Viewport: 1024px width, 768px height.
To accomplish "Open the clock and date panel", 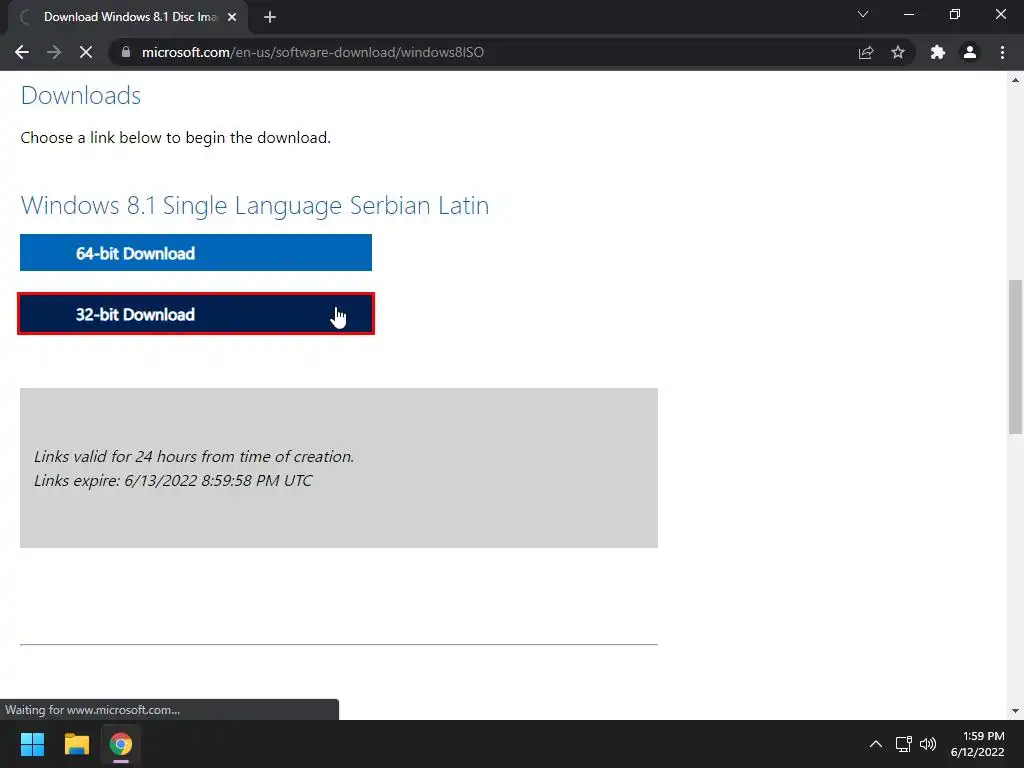I will (x=978, y=744).
